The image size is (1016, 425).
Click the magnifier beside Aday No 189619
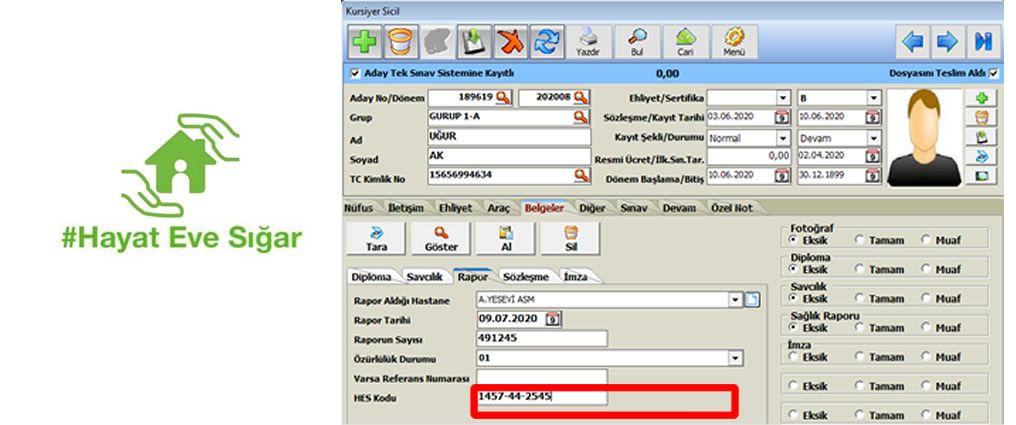pyautogui.click(x=503, y=98)
